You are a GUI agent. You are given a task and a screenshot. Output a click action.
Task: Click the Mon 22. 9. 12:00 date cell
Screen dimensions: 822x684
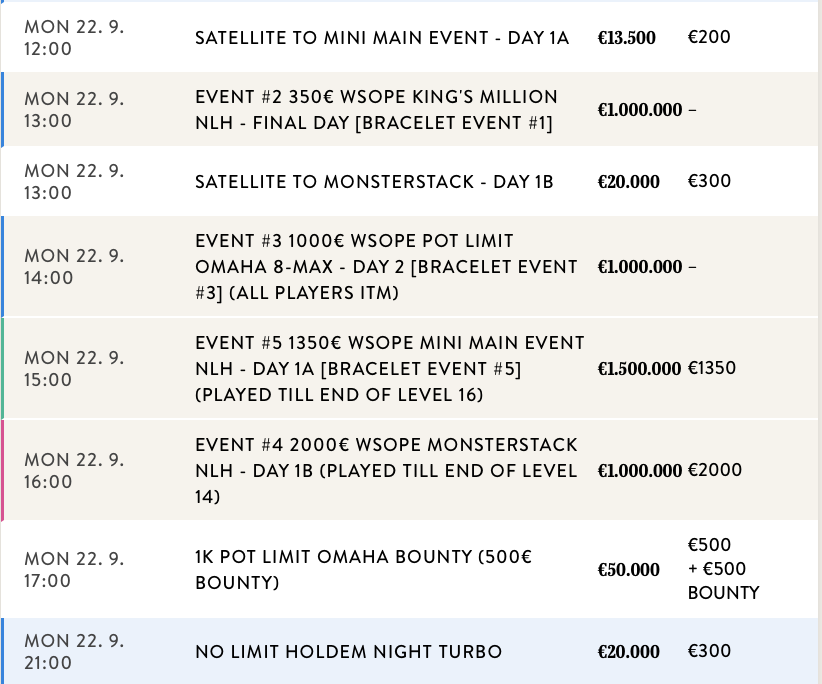[74, 38]
